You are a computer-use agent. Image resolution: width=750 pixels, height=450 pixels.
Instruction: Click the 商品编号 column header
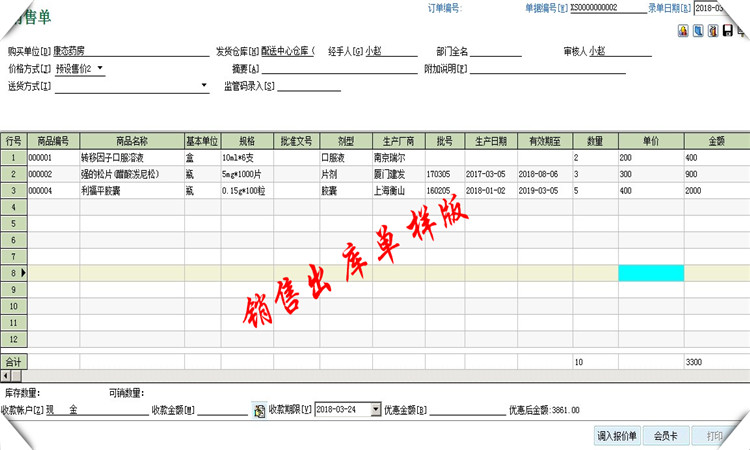point(54,141)
